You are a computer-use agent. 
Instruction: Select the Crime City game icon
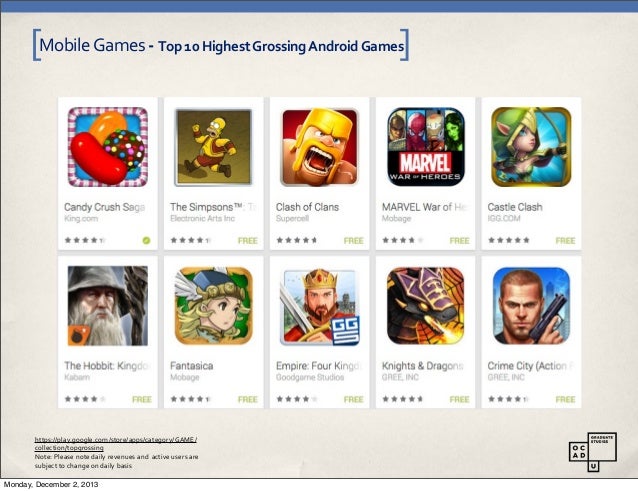pos(531,306)
